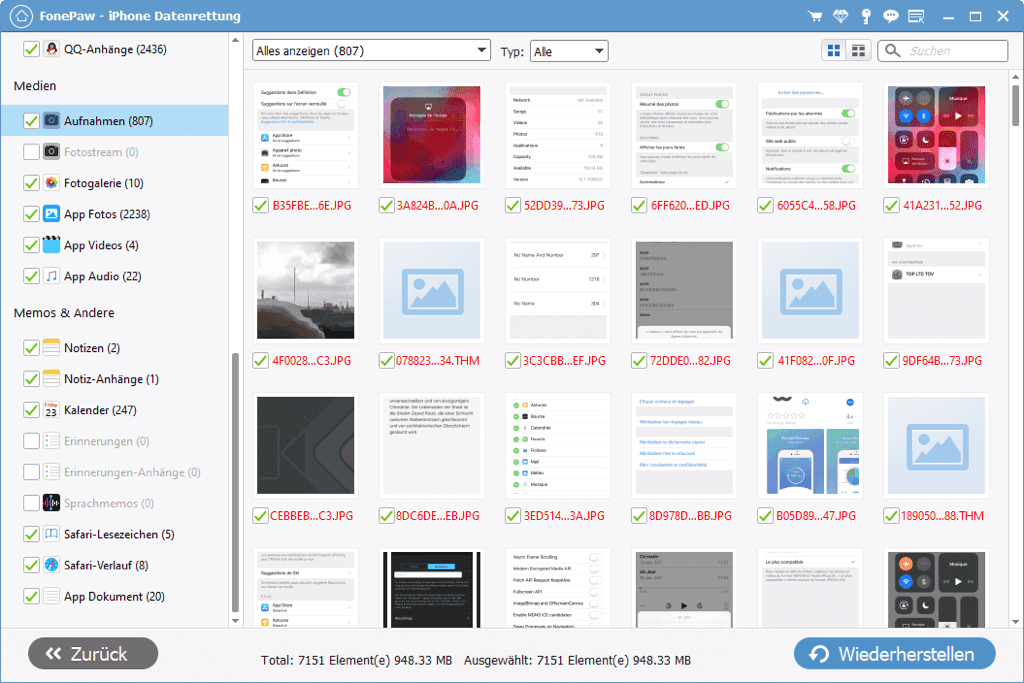Uncheck the Aufnahmen (807) checkbox

tap(31, 121)
